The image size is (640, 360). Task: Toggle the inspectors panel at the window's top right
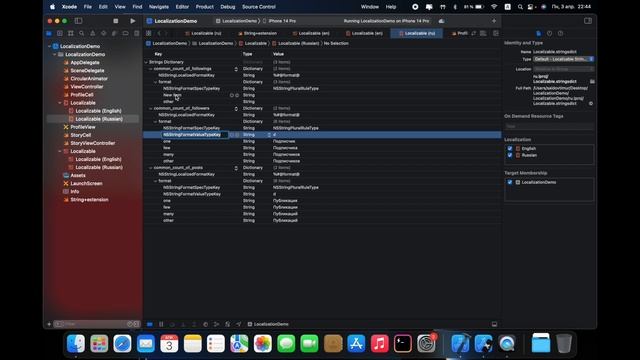click(x=588, y=21)
